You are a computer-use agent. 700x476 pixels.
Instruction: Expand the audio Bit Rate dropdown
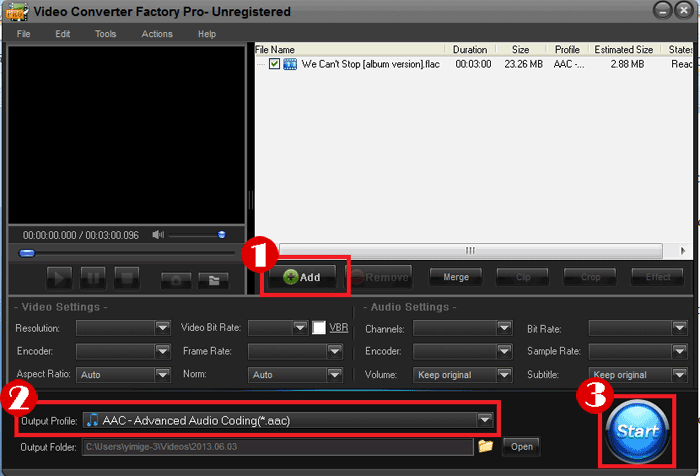679,328
